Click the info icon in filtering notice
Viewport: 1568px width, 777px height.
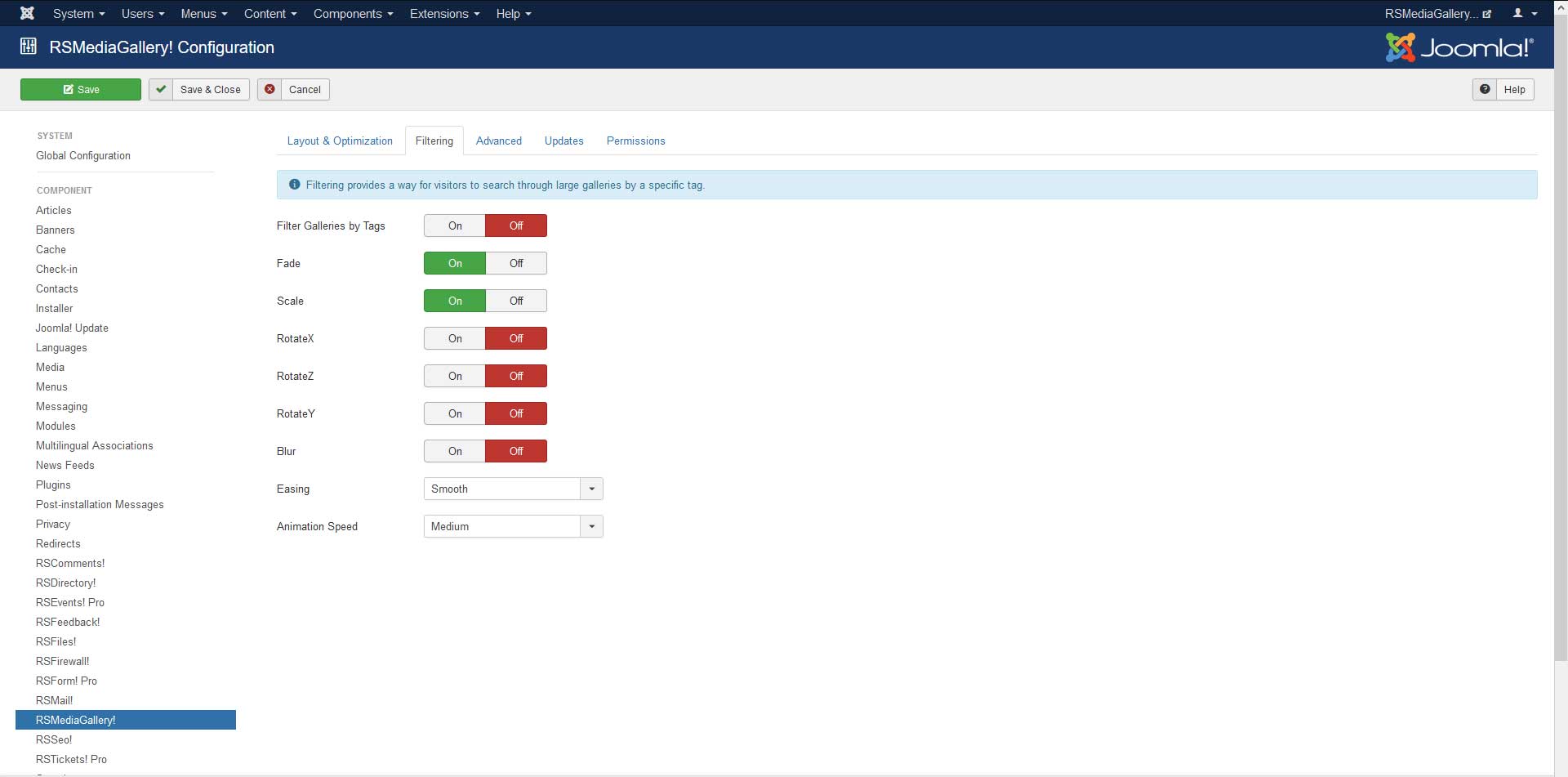[295, 185]
